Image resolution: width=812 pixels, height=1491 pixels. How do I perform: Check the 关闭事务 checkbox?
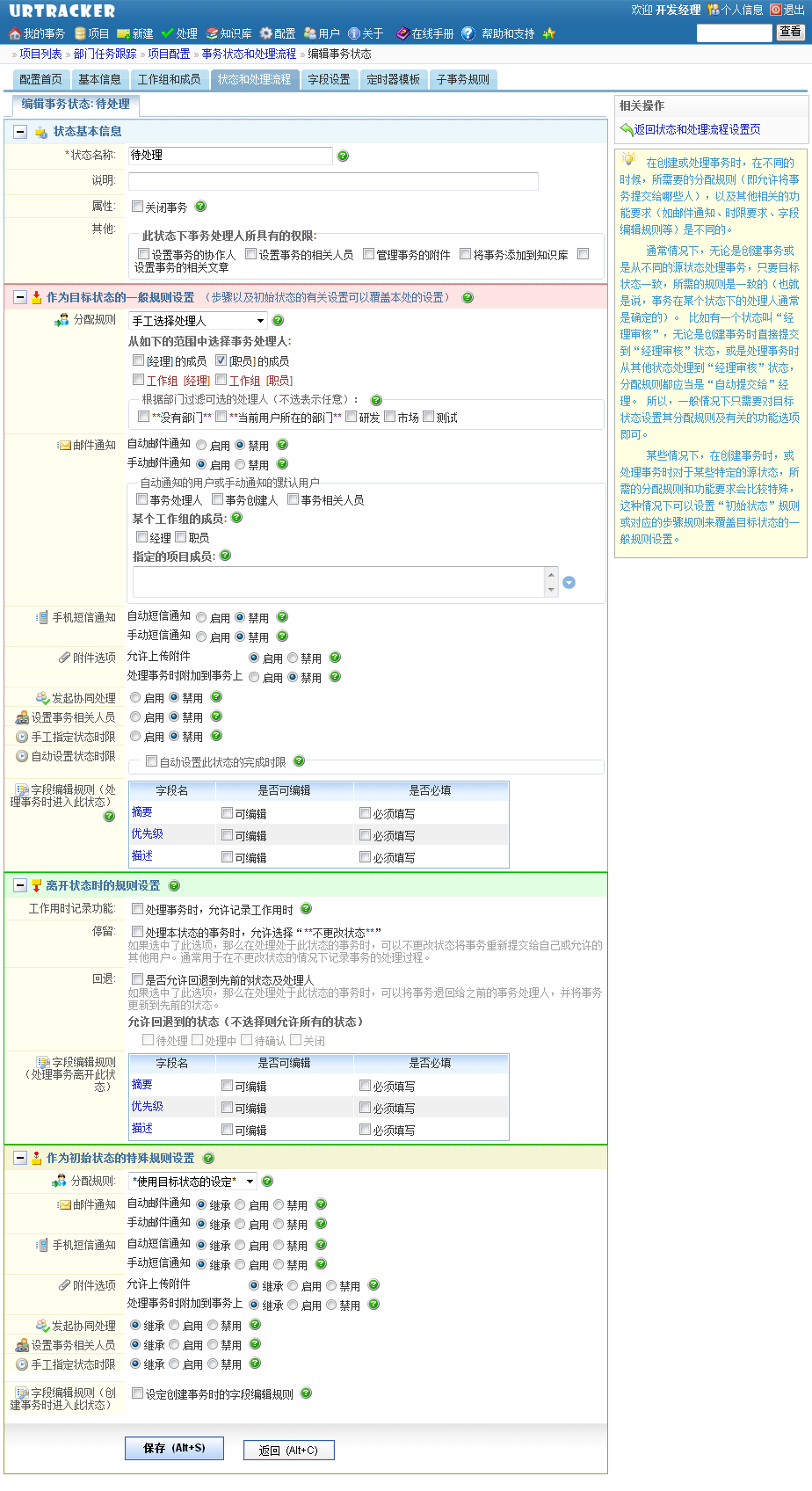pos(137,207)
